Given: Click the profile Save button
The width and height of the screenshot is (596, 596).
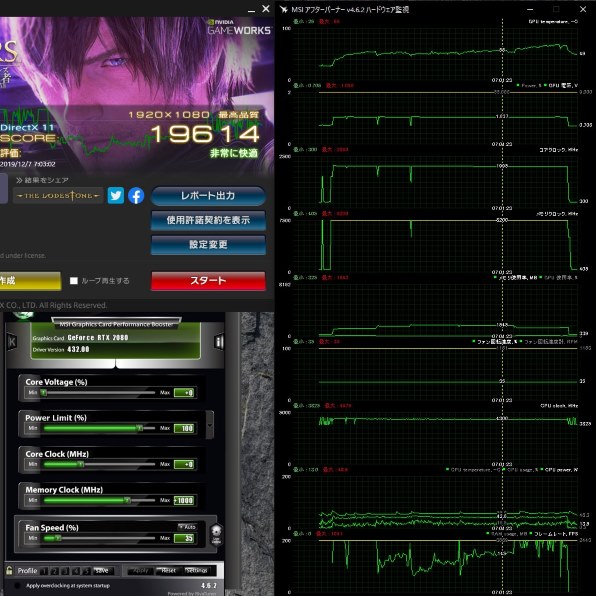Looking at the screenshot, I should point(103,571).
